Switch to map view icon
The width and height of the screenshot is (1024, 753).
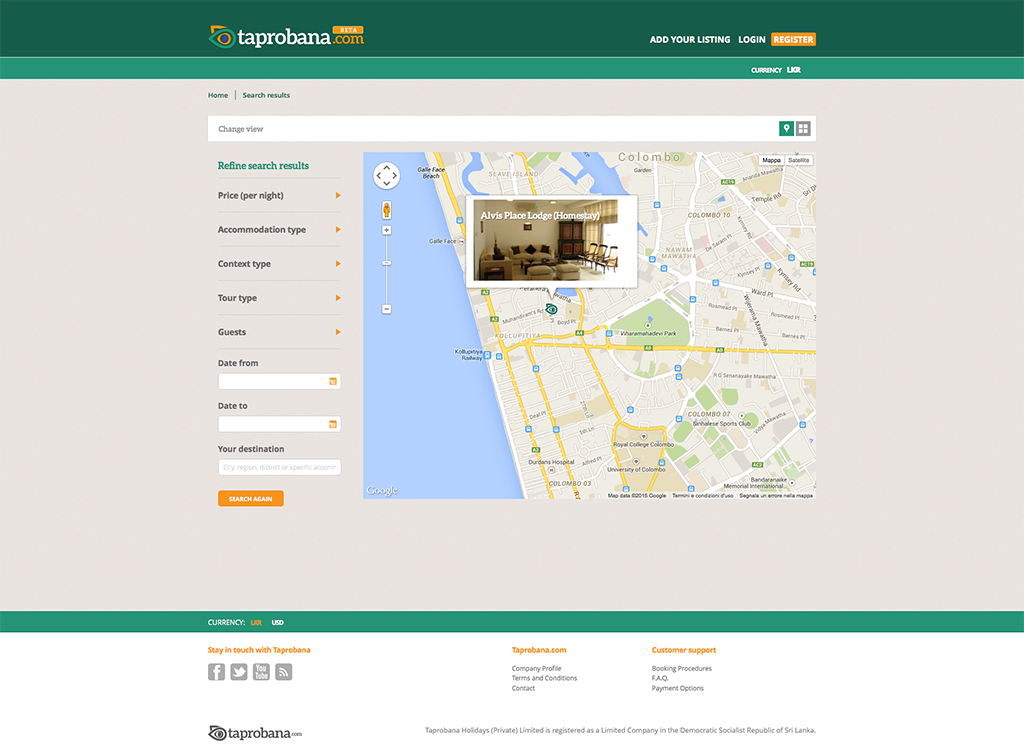point(786,129)
